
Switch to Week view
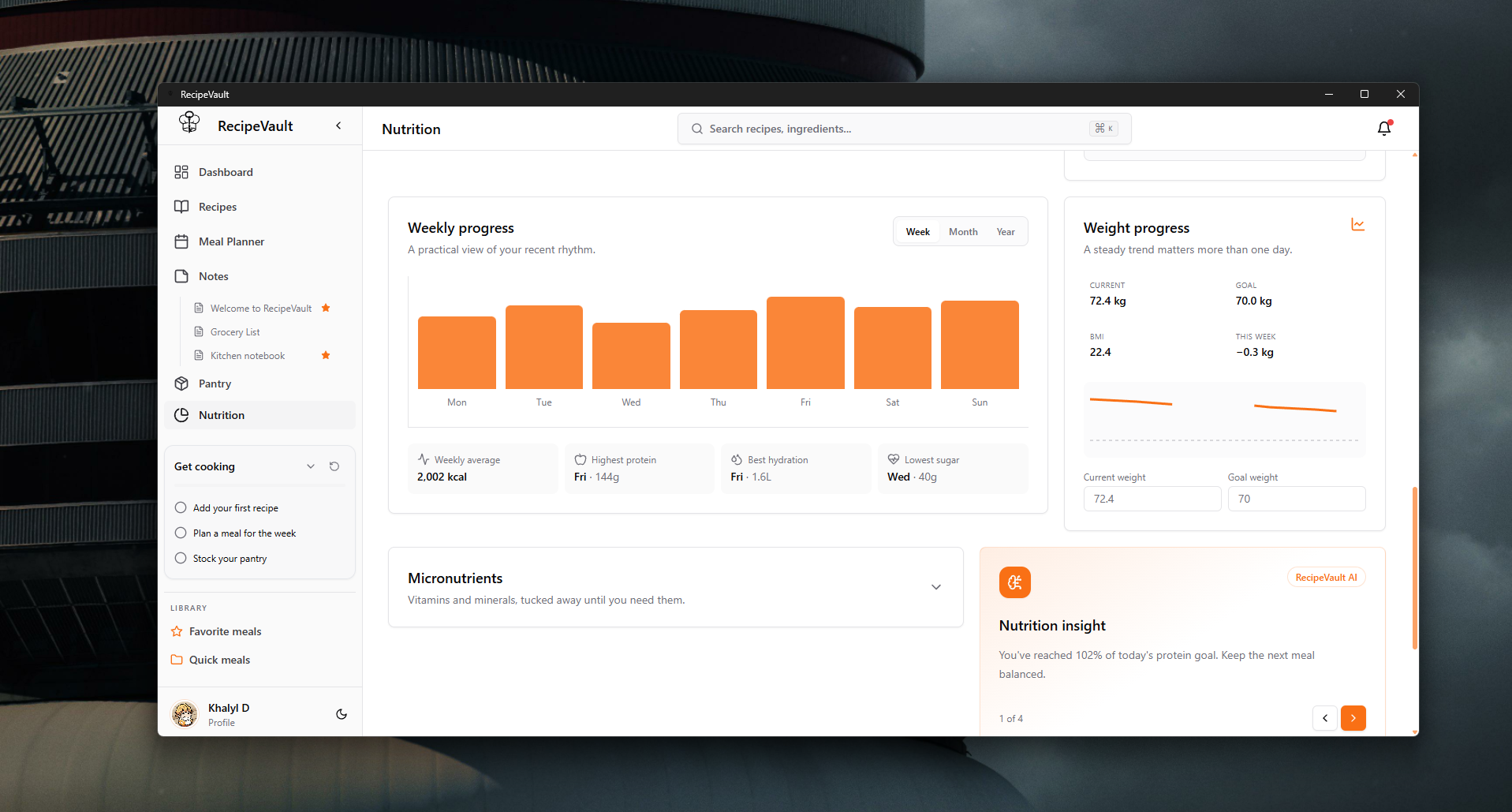918,232
